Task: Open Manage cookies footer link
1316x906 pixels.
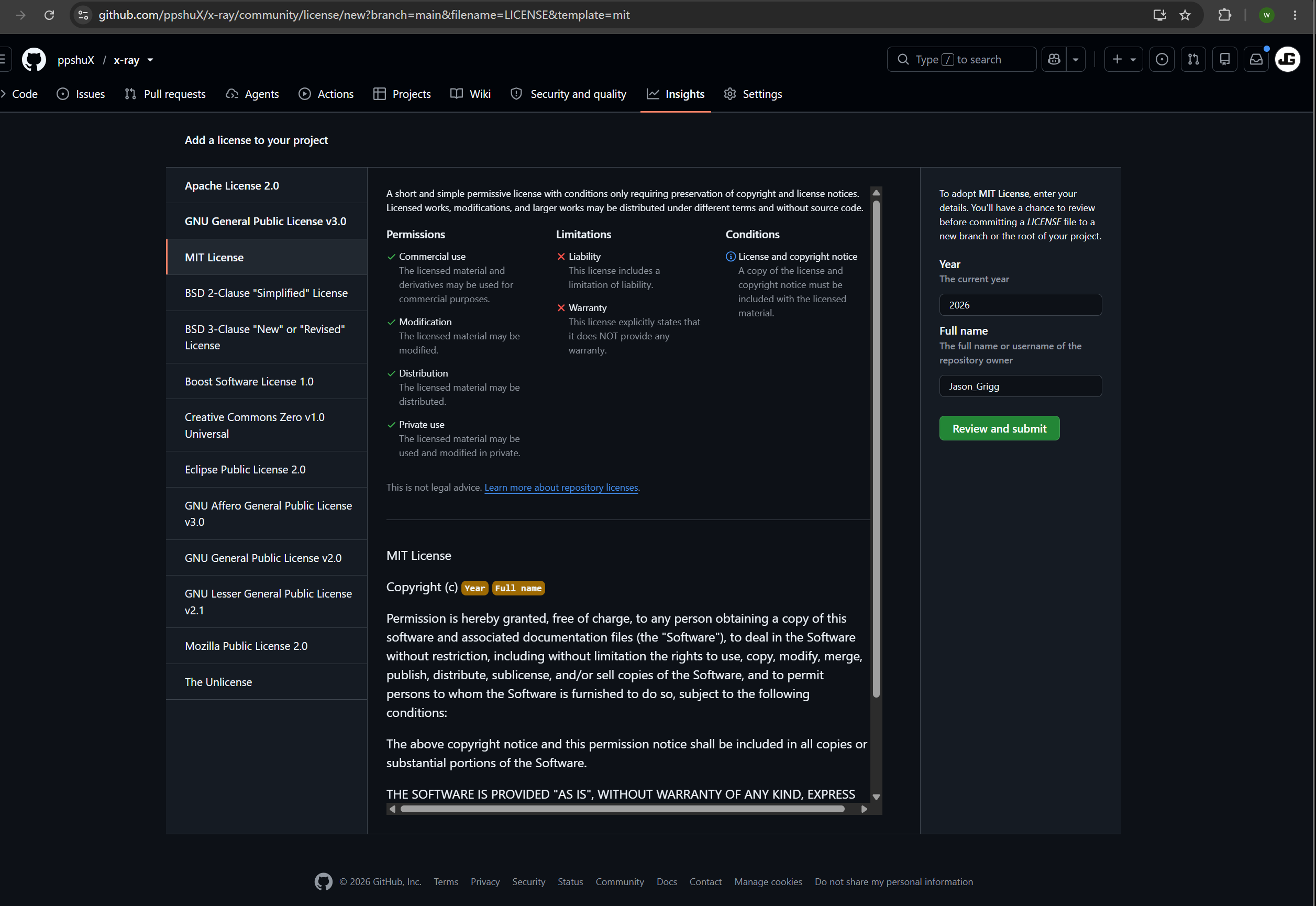Action: point(768,881)
